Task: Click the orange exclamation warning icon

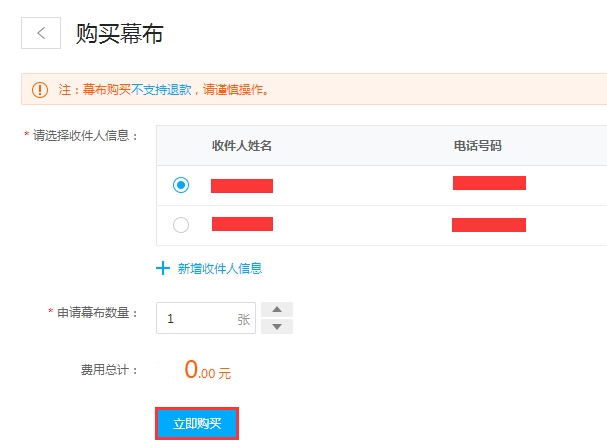Action: coord(40,90)
